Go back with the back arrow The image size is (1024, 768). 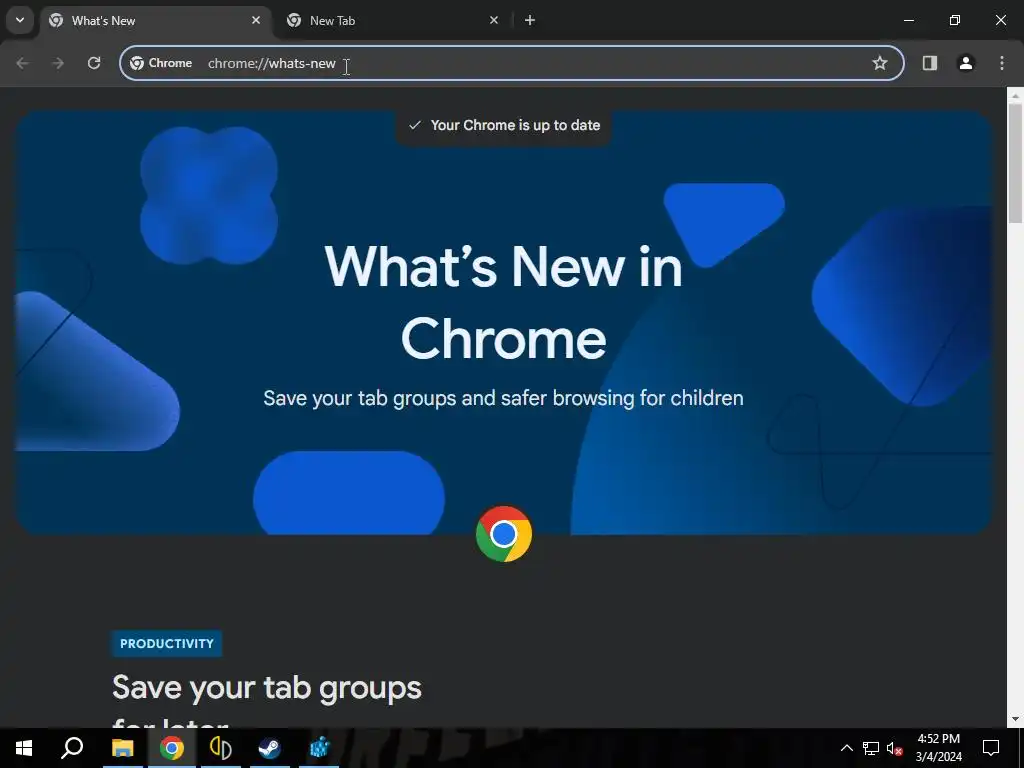[22, 63]
